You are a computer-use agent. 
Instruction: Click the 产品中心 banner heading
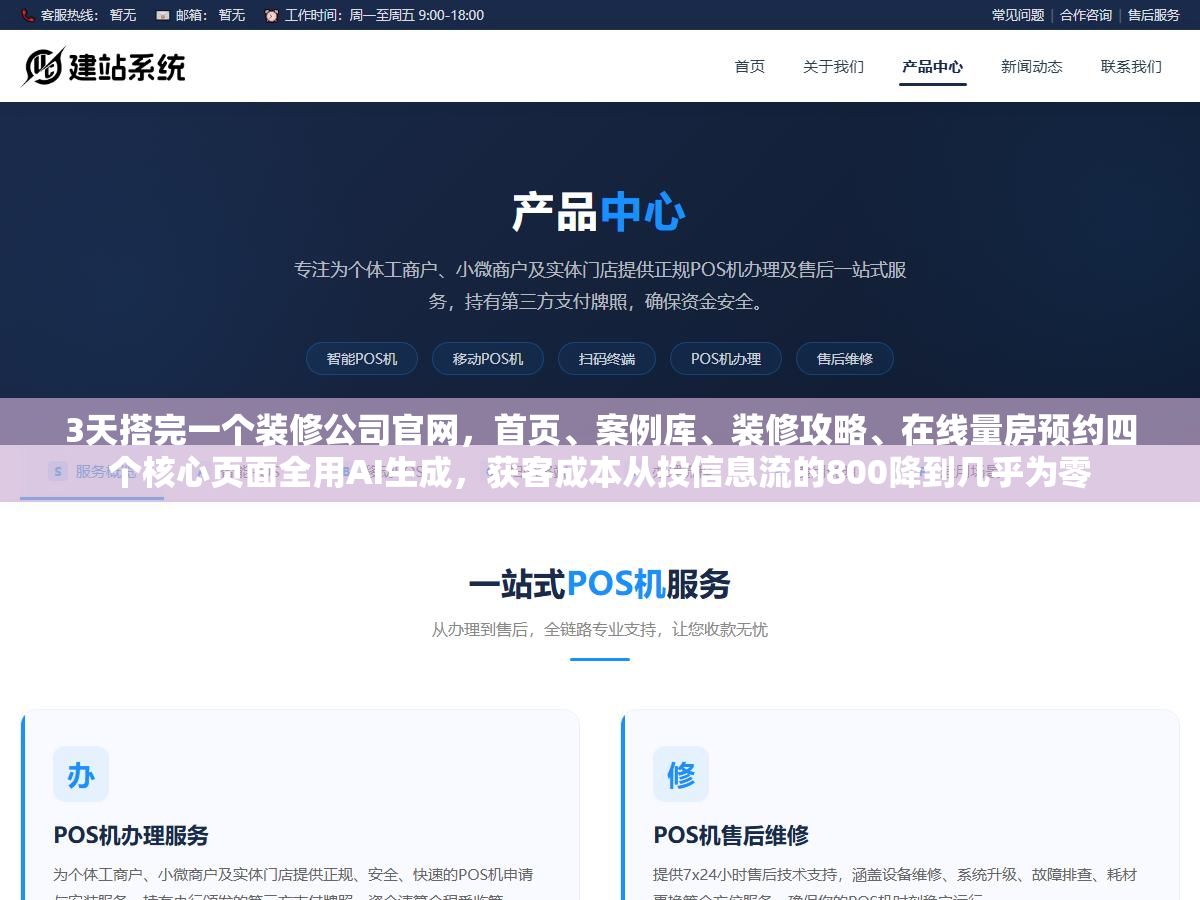(599, 212)
